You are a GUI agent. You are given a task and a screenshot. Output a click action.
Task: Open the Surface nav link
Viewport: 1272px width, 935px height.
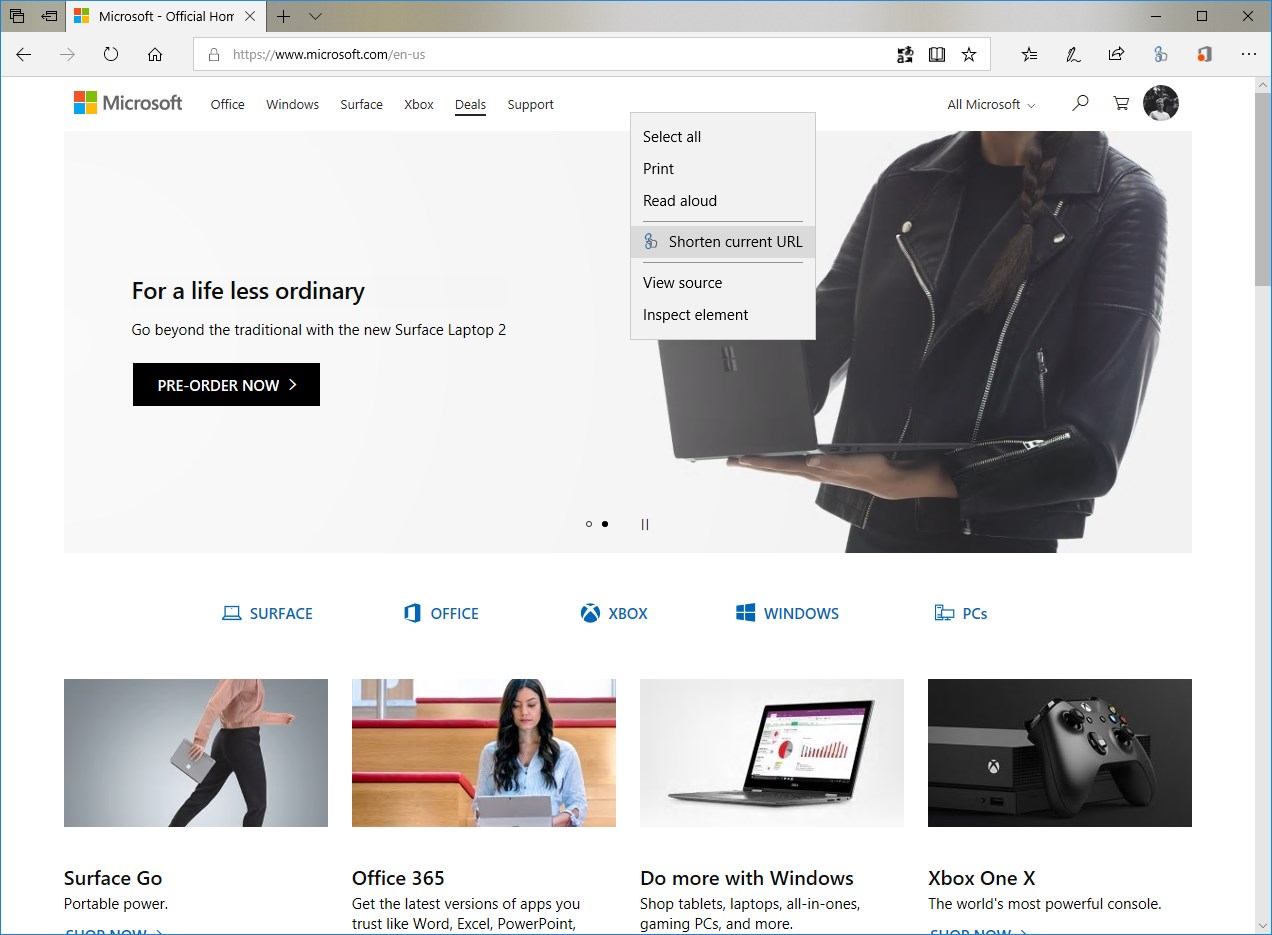click(361, 104)
